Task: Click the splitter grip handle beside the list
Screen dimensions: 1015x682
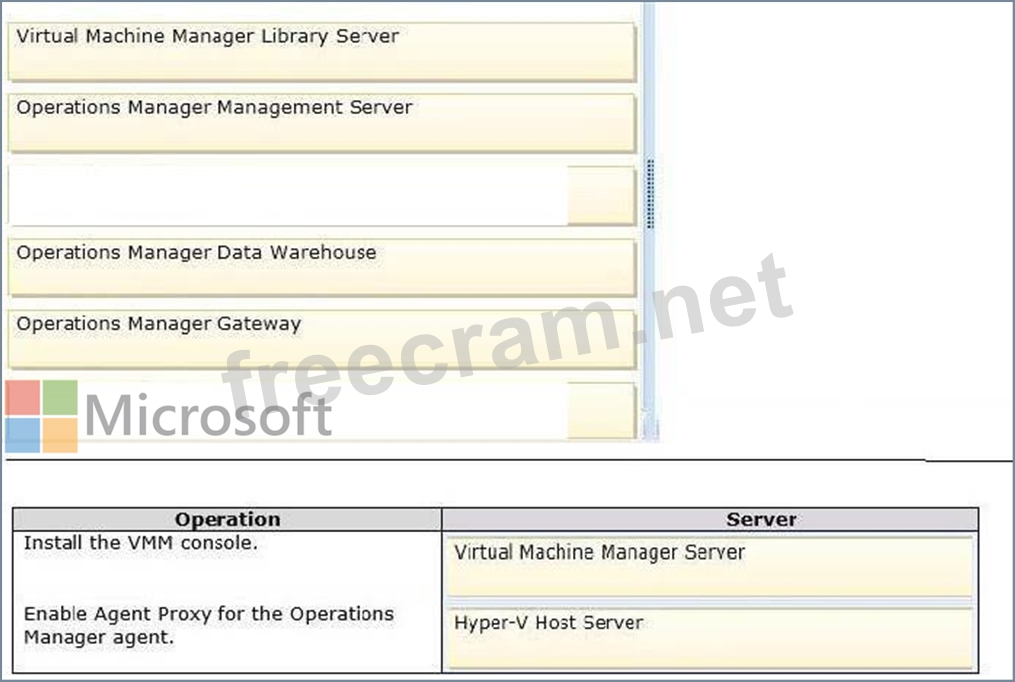Action: [x=651, y=194]
